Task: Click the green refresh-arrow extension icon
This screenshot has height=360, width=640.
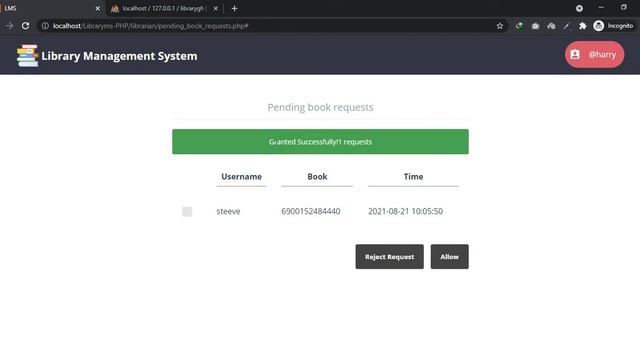Action: 519,26
